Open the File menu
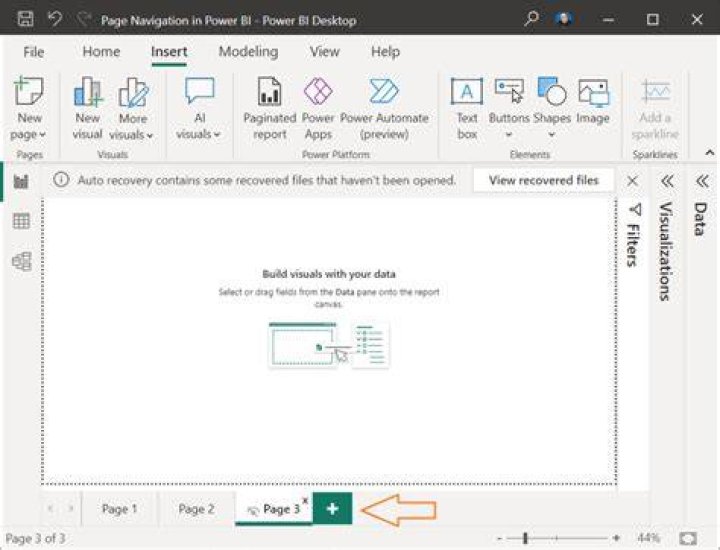 point(34,52)
